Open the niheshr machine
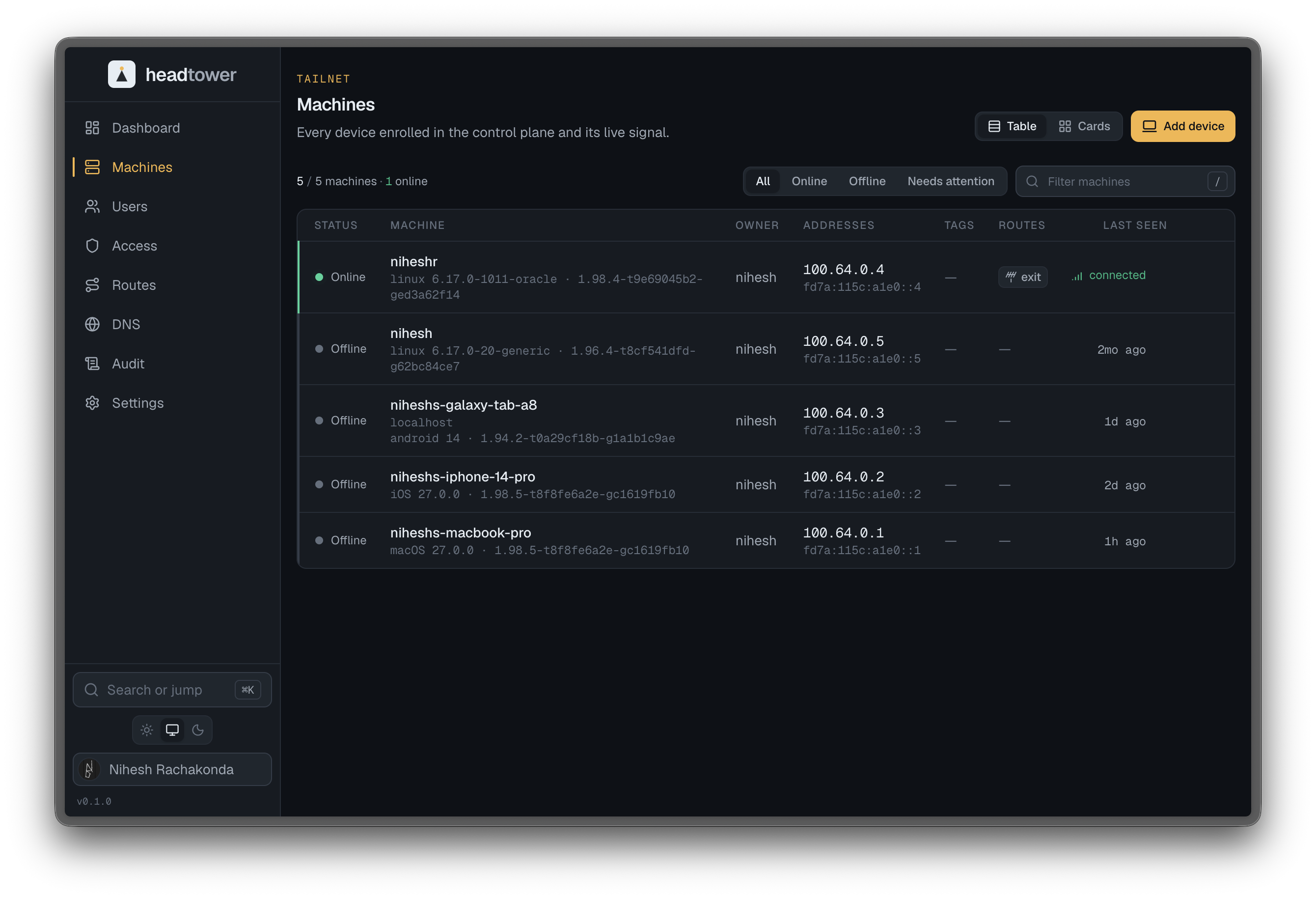 click(413, 262)
